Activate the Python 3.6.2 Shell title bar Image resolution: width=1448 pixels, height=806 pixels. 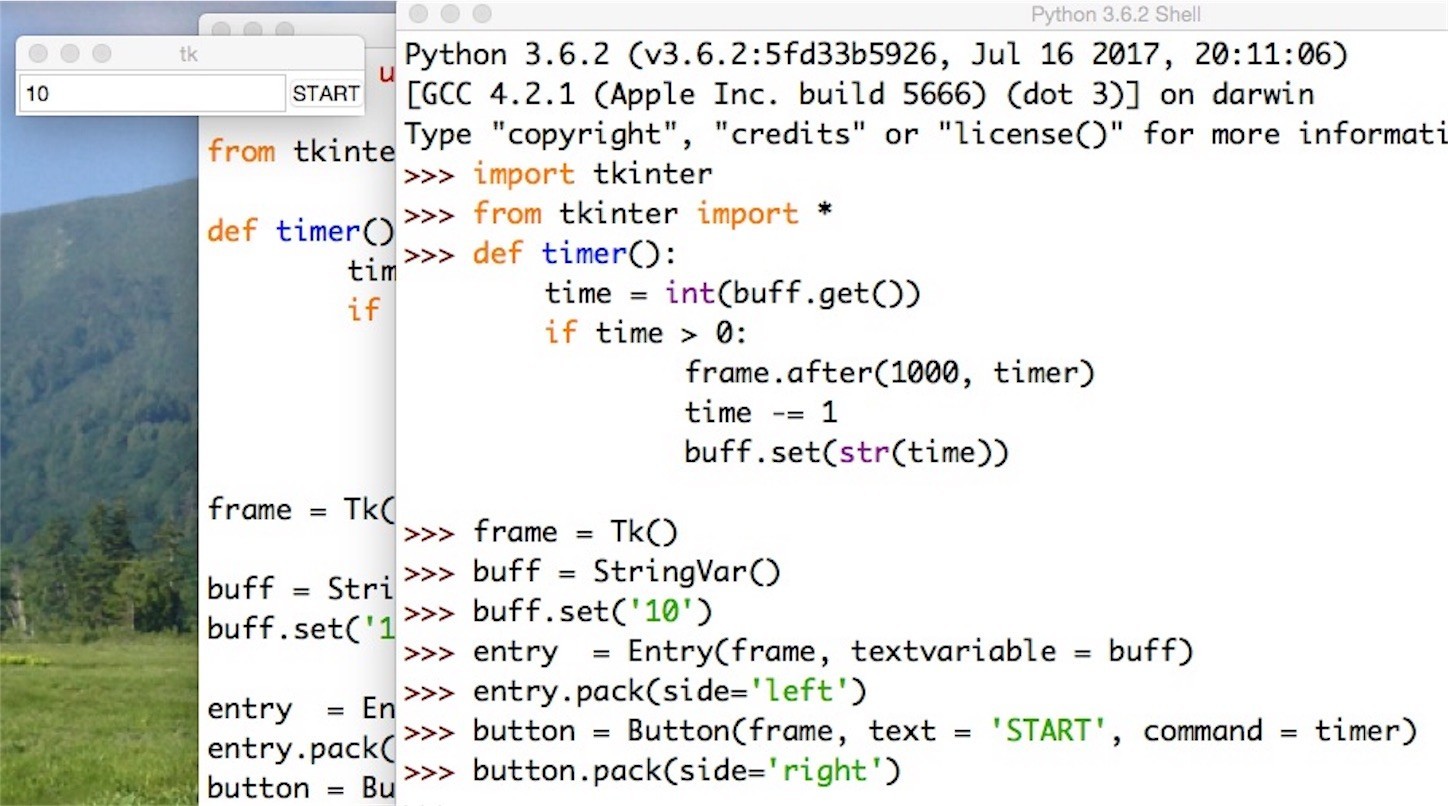(x=922, y=14)
